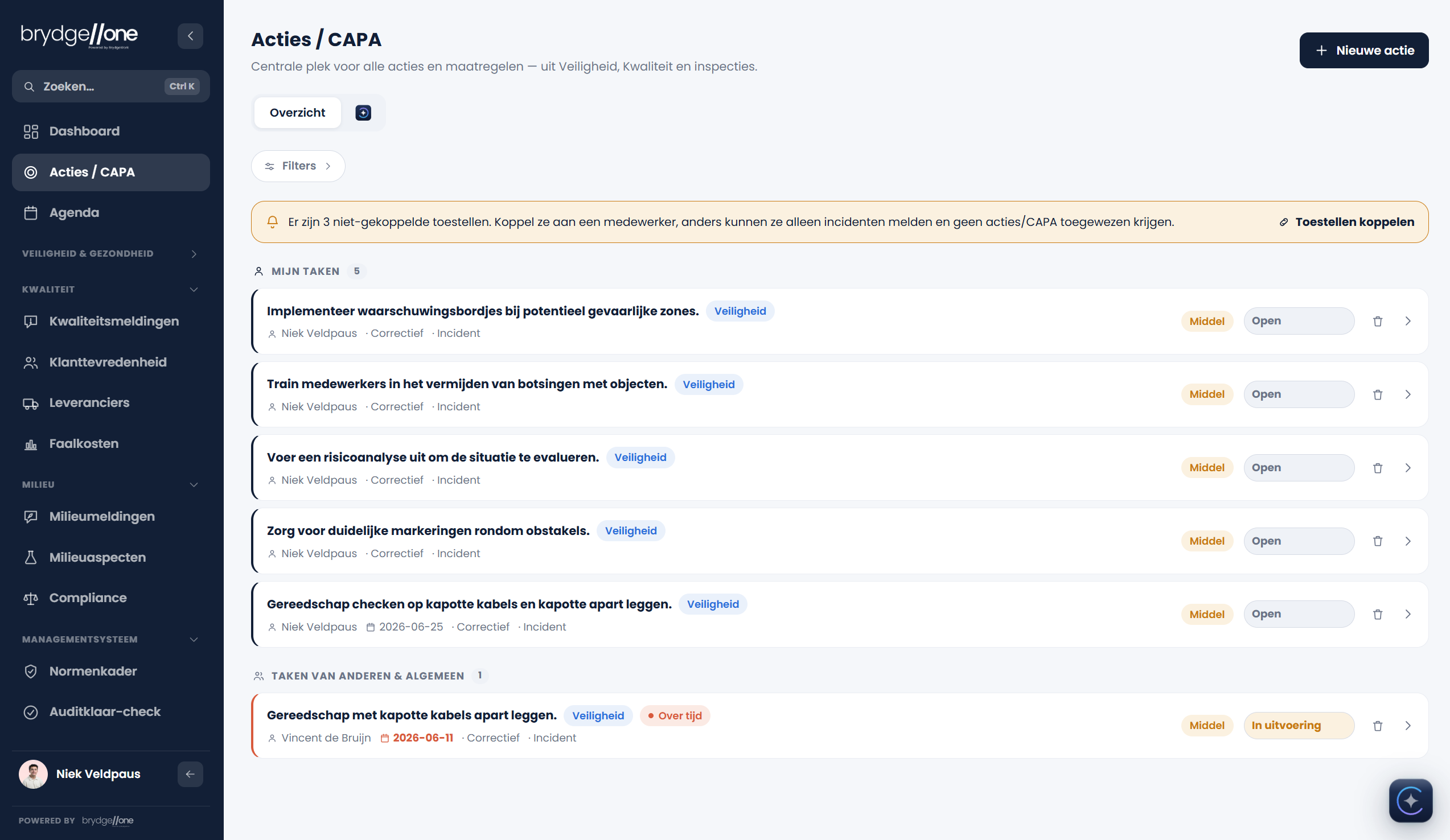Click the Nieuwe actie button
This screenshot has width=1450, height=840.
[x=1363, y=50]
